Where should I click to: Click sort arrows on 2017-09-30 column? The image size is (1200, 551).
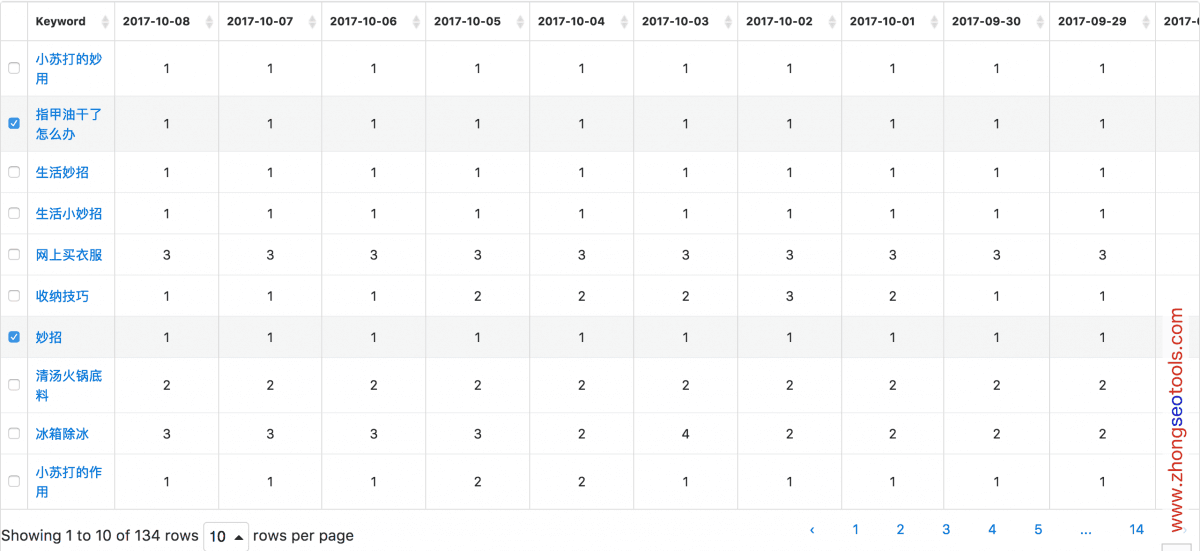point(1041,22)
